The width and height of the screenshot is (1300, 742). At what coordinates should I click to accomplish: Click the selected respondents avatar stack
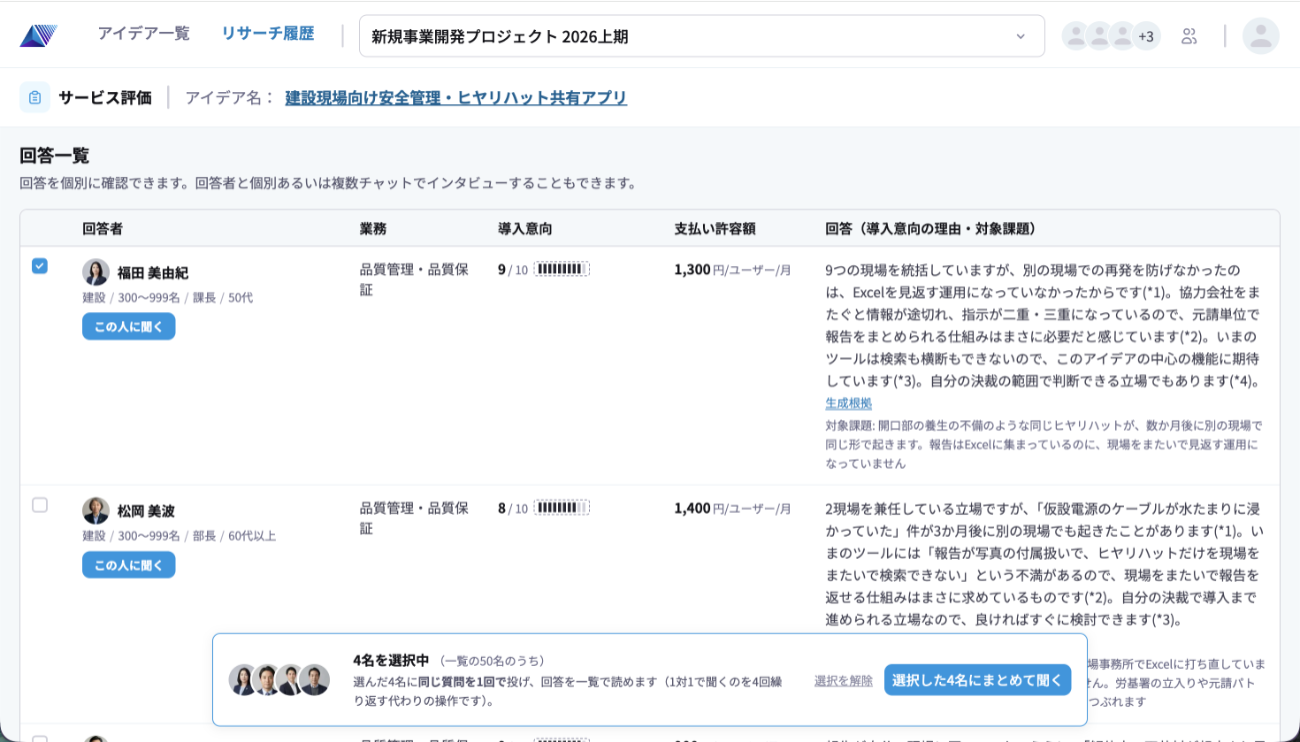[279, 680]
